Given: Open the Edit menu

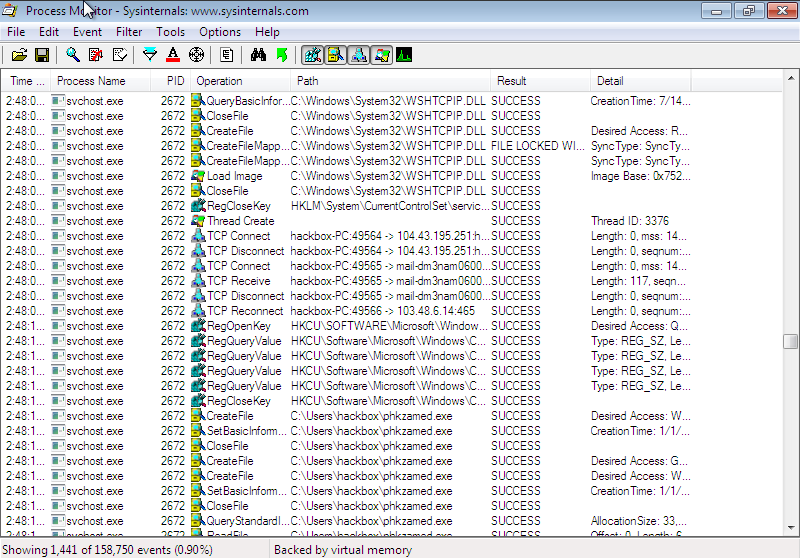Looking at the screenshot, I should coord(49,32).
